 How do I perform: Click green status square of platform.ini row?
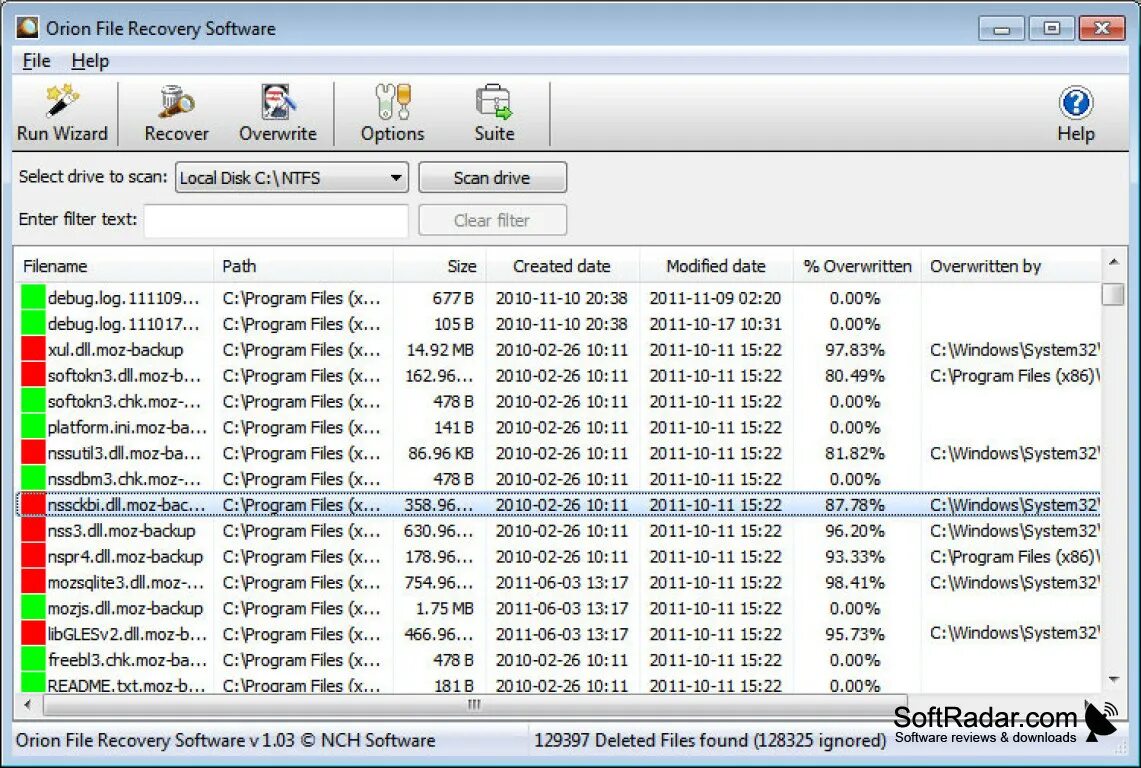(33, 427)
